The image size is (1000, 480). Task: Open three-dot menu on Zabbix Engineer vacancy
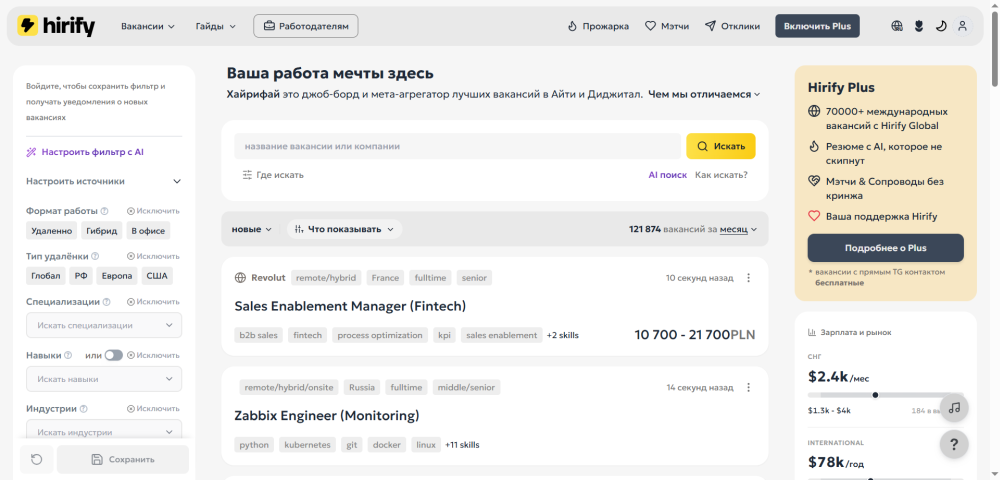(x=749, y=388)
